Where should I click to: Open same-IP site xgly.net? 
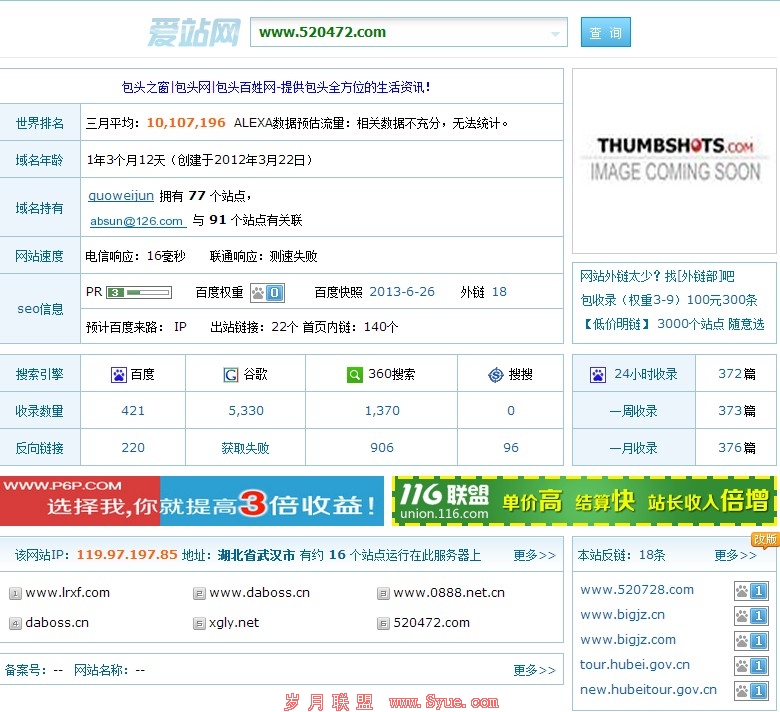coord(234,622)
